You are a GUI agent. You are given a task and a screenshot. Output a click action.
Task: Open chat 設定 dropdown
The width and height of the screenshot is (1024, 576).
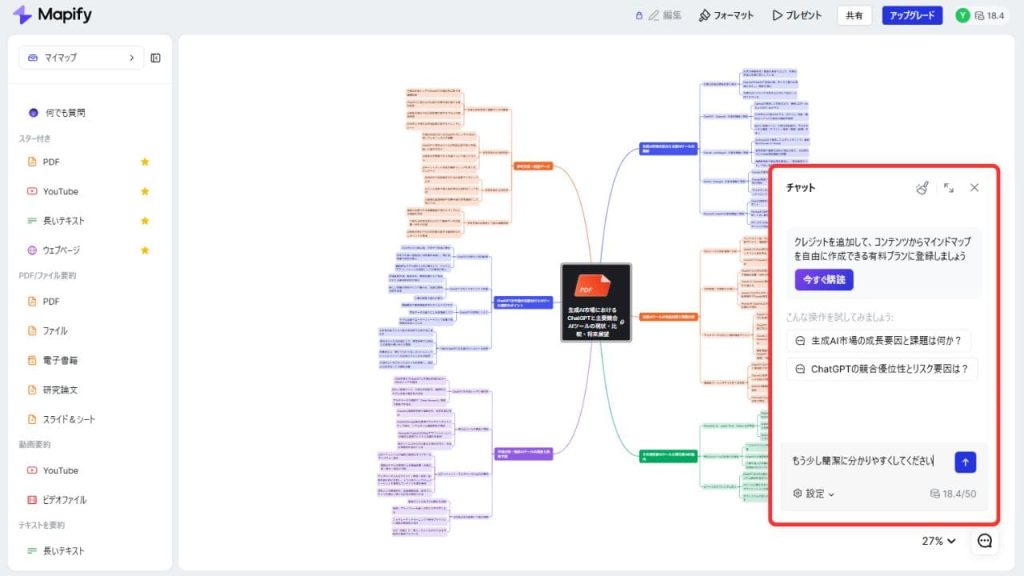click(814, 494)
